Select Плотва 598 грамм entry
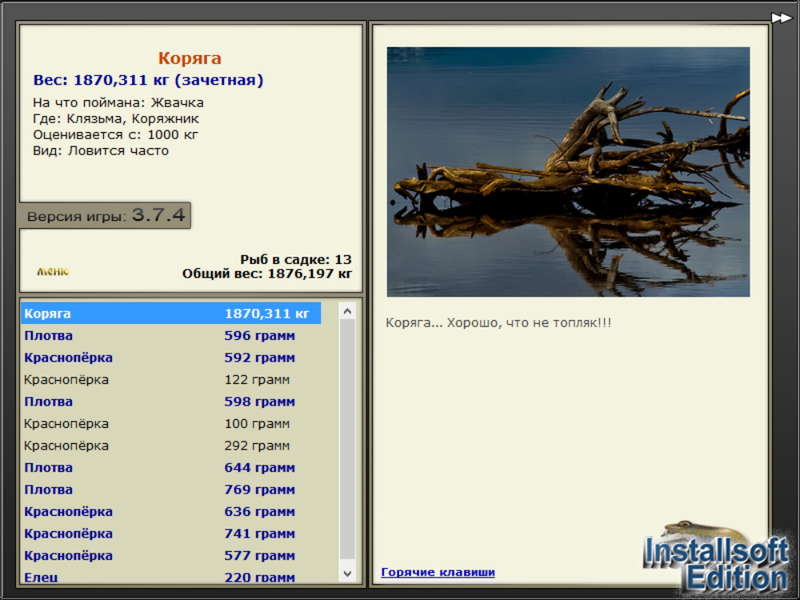Viewport: 800px width, 600px height. [171, 401]
